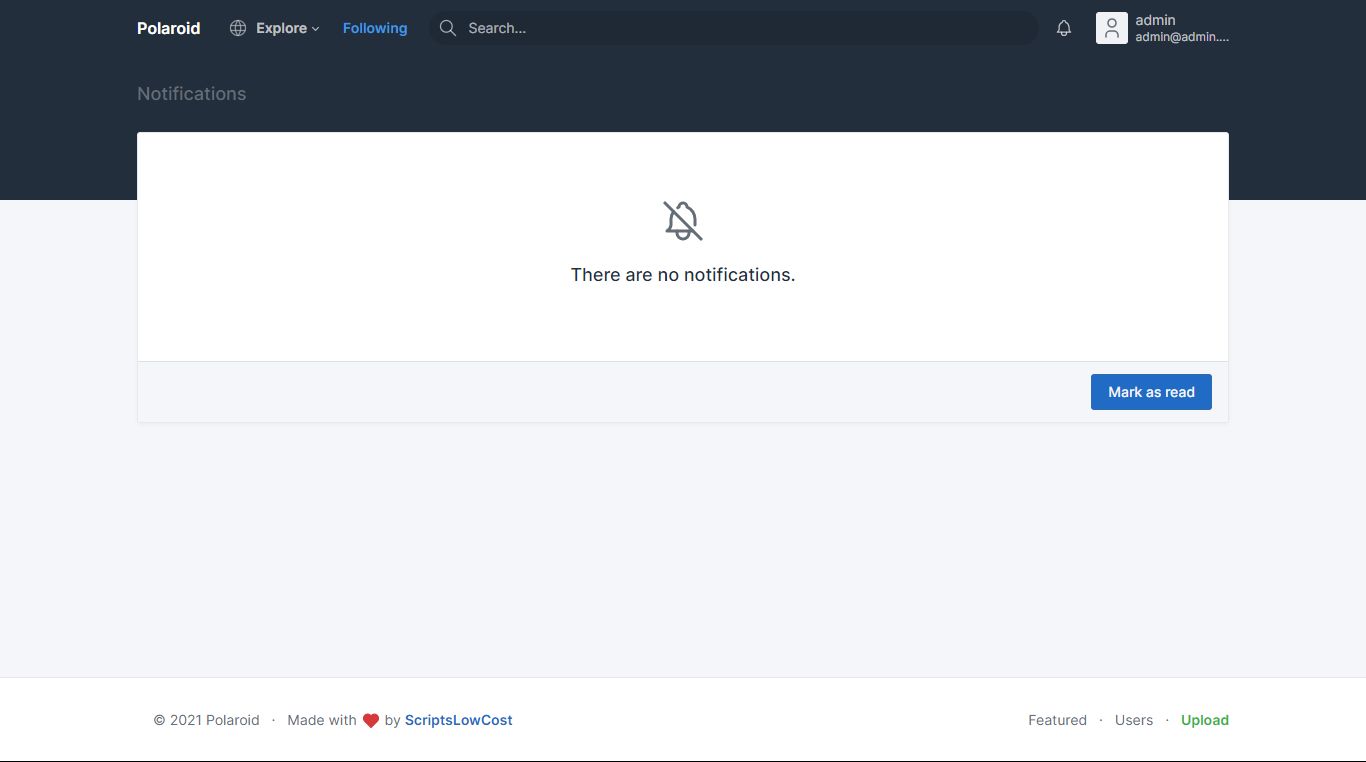Click the Polaroid logo in the navbar
This screenshot has height=762, width=1366.
coord(168,28)
